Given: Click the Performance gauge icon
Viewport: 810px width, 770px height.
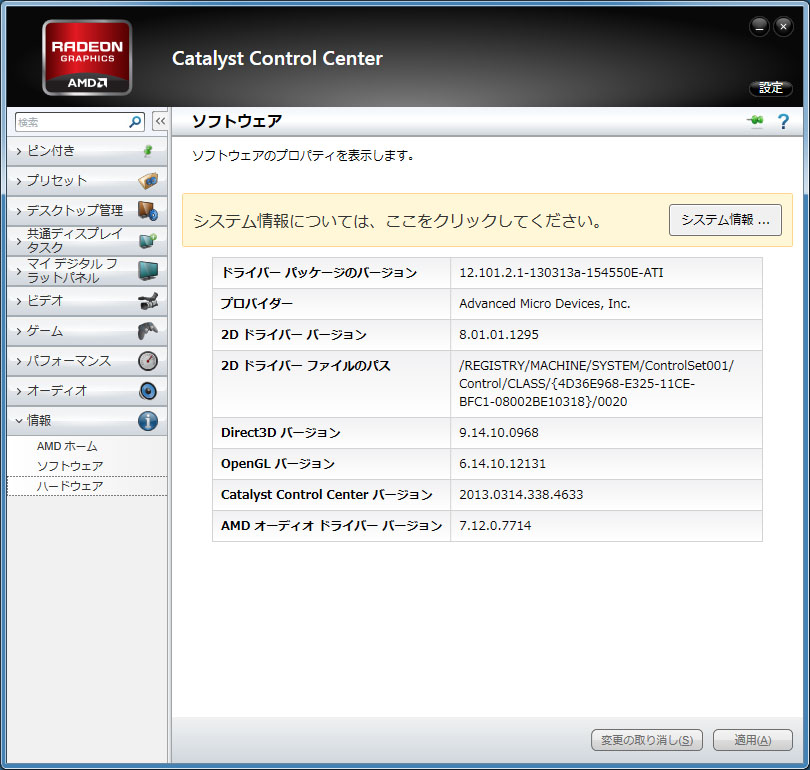Looking at the screenshot, I should 148,361.
